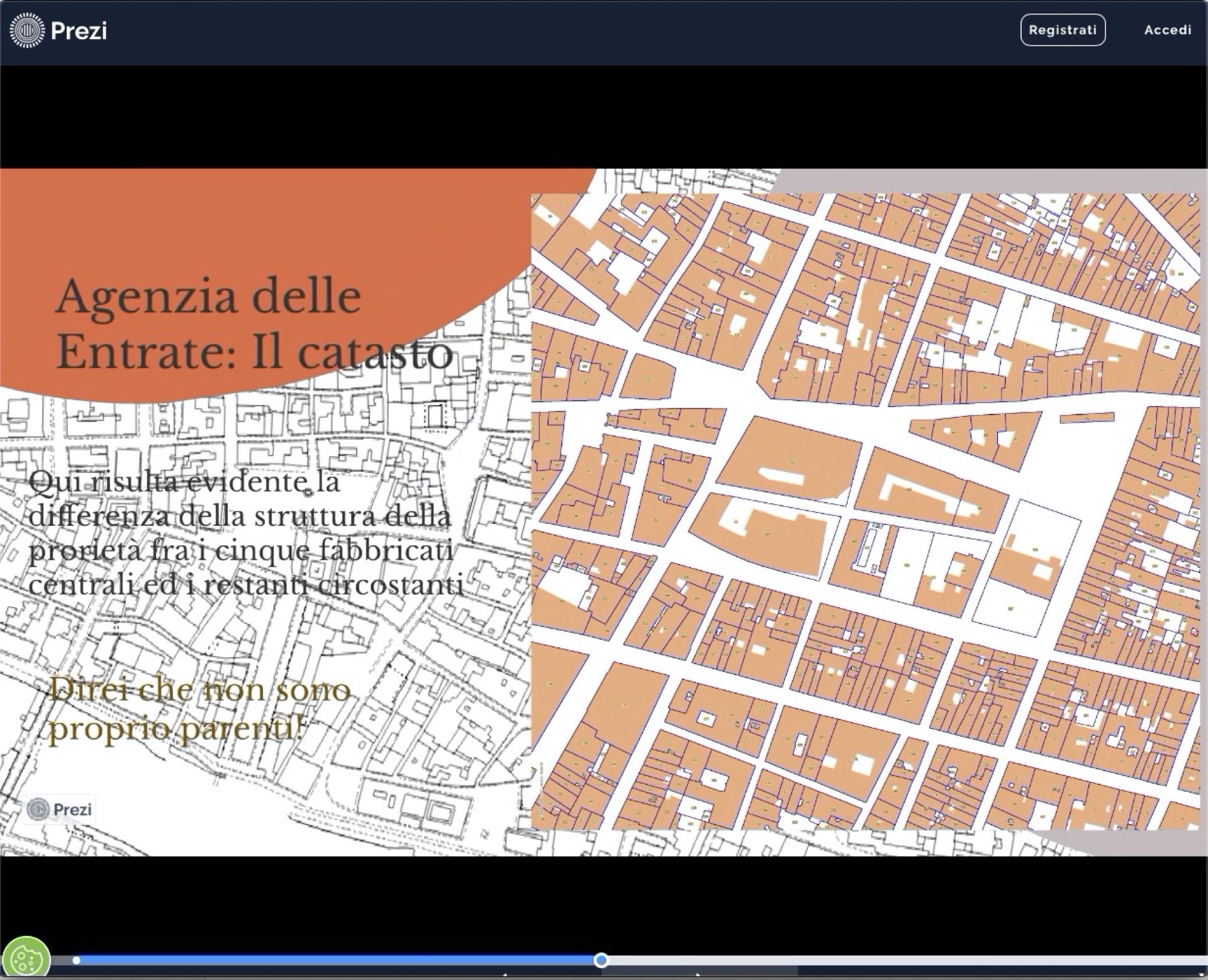Jump to the progress bar start marker
1208x980 pixels.
(76, 961)
